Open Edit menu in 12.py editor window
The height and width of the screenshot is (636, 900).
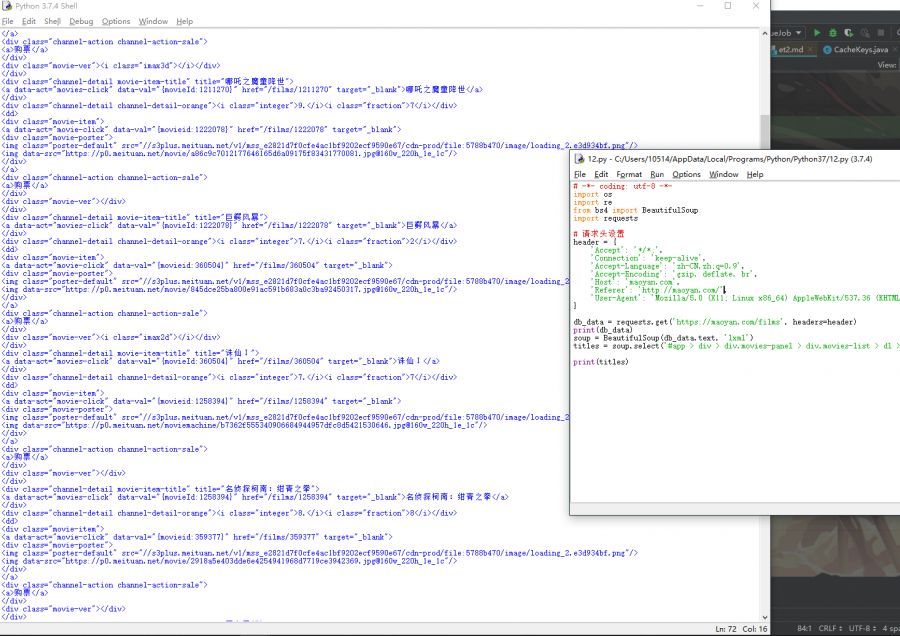601,174
